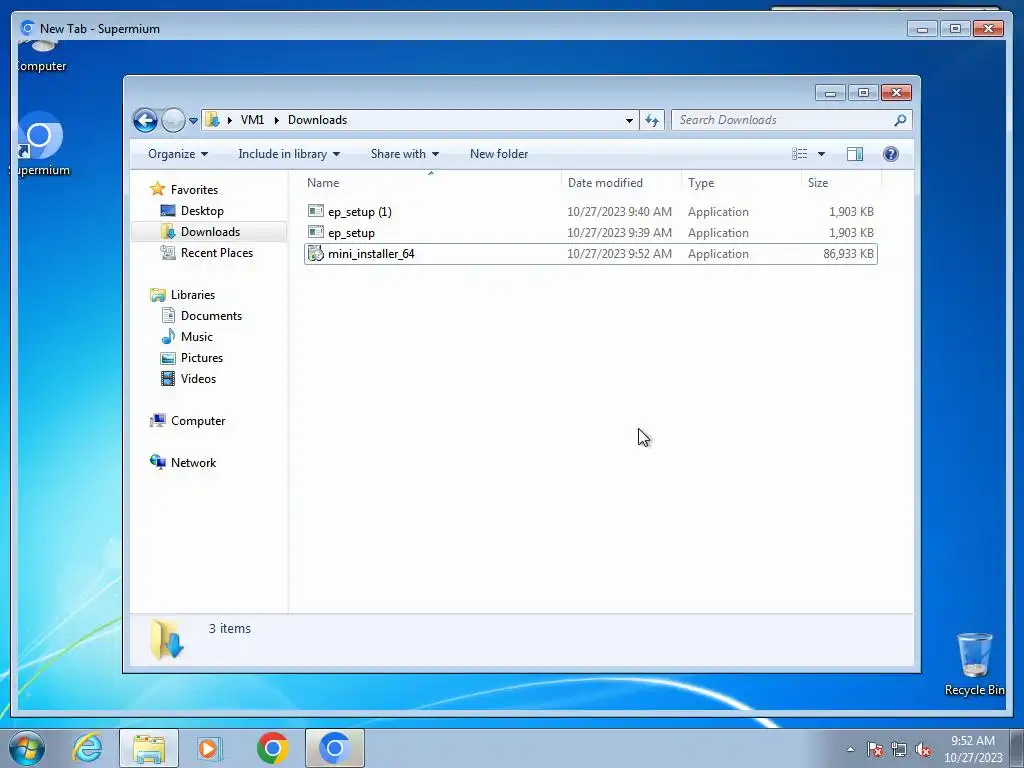Screen dimensions: 1024x768
Task: Select the ep_setup (1) file icon
Action: pos(315,211)
